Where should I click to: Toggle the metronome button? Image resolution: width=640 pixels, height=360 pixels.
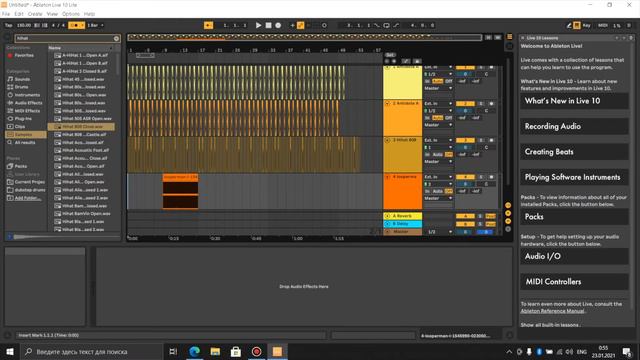[x=76, y=25]
